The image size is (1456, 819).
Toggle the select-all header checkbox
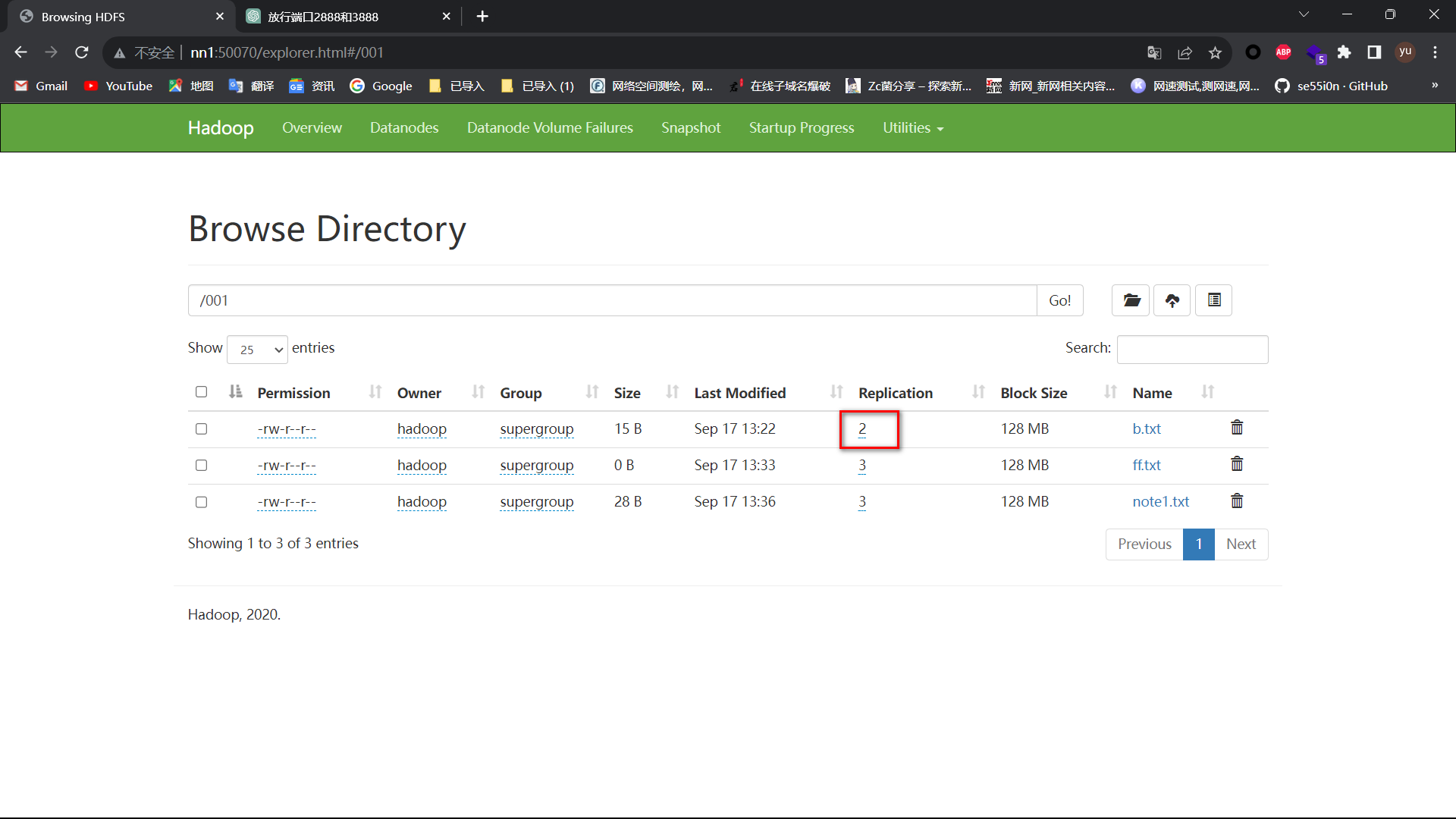[201, 392]
